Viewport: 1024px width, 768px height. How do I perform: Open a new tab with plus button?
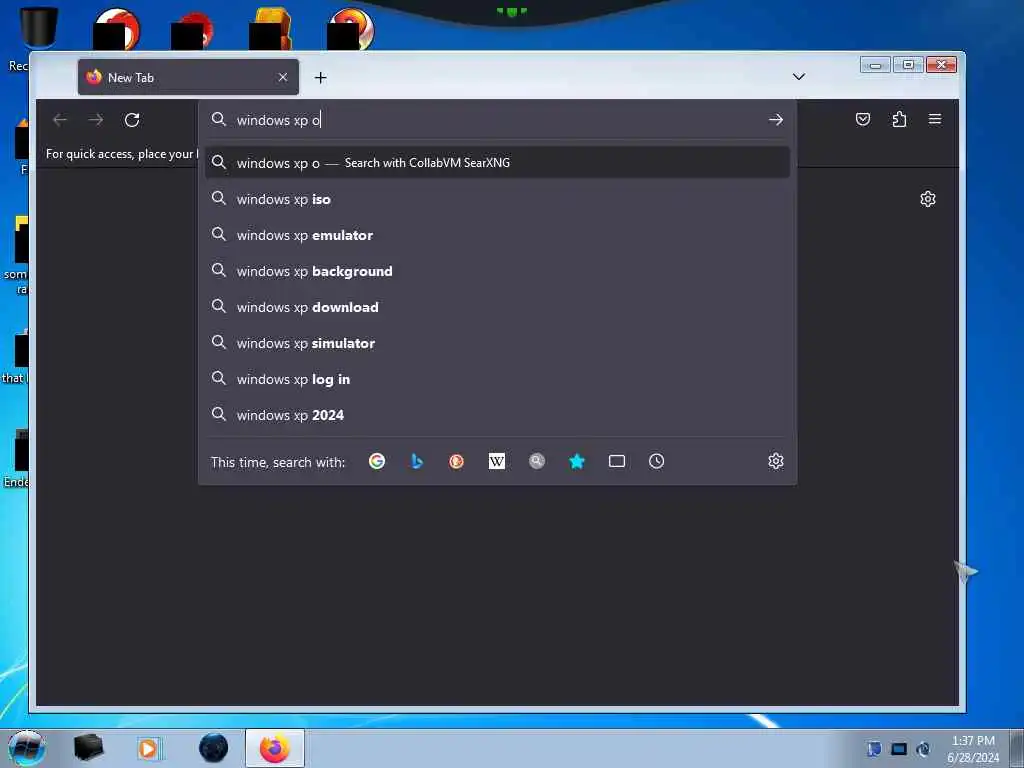pyautogui.click(x=320, y=78)
